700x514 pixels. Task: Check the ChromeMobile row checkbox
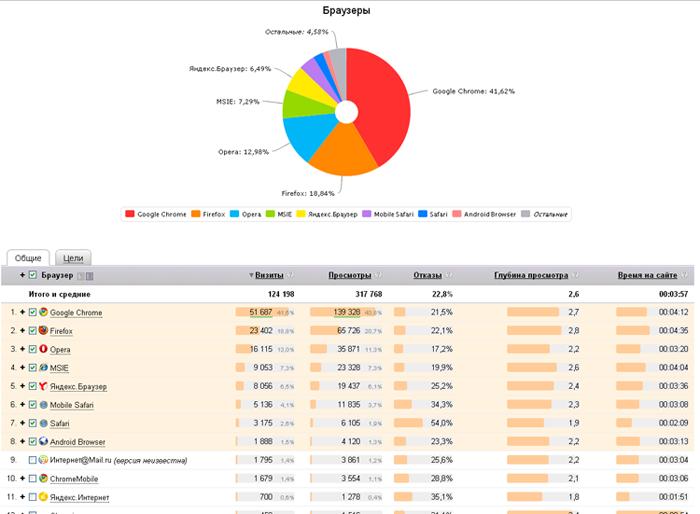[x=32, y=478]
